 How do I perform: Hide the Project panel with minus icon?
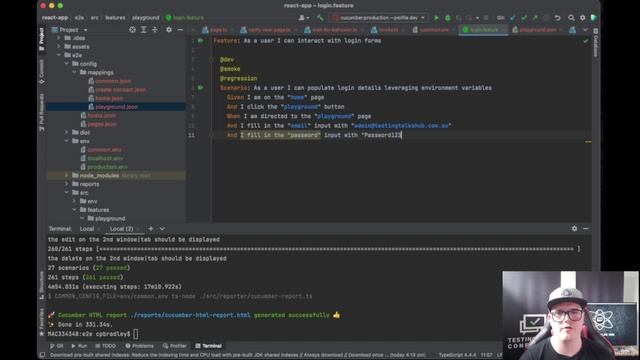tap(180, 30)
